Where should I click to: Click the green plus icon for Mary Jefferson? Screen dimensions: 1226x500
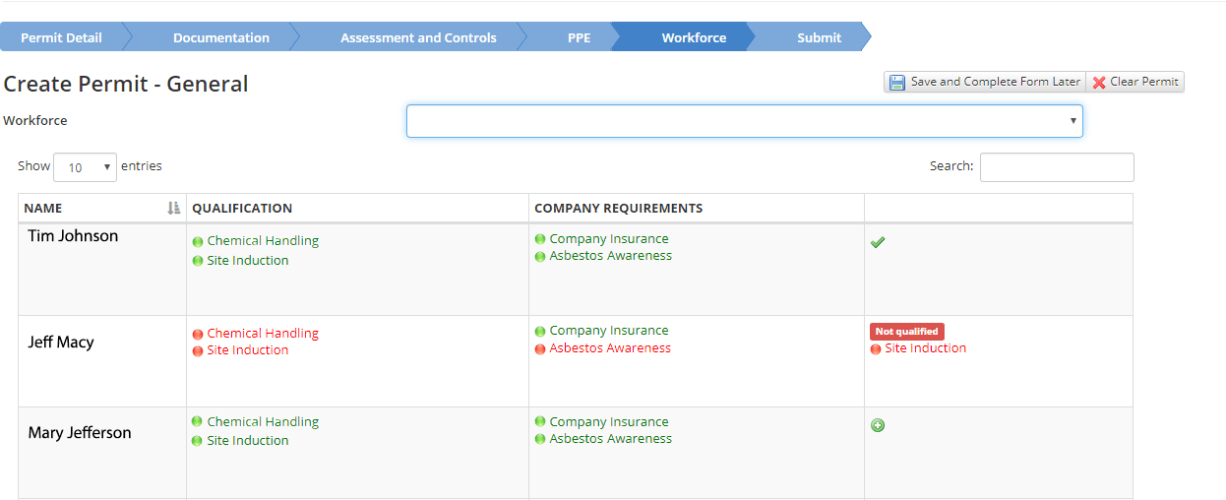[878, 425]
